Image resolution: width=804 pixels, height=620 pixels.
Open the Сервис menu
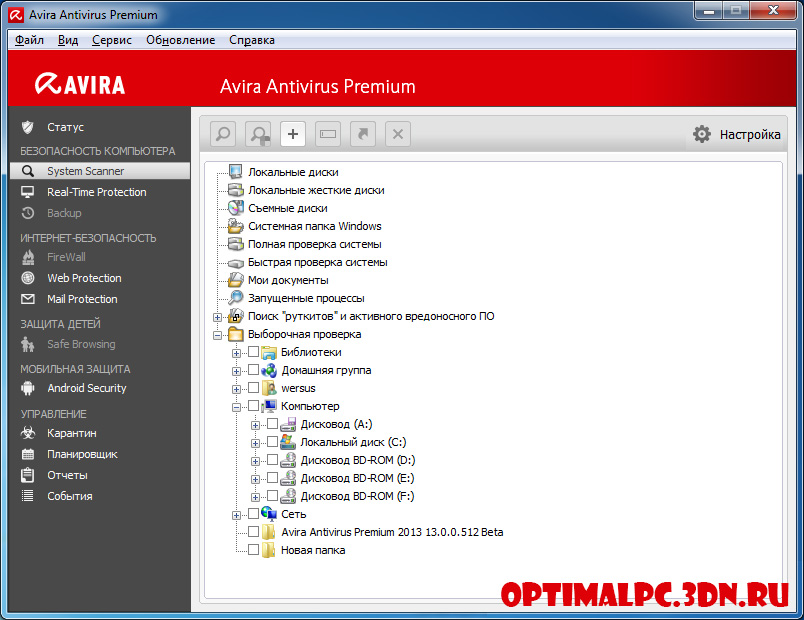[112, 40]
